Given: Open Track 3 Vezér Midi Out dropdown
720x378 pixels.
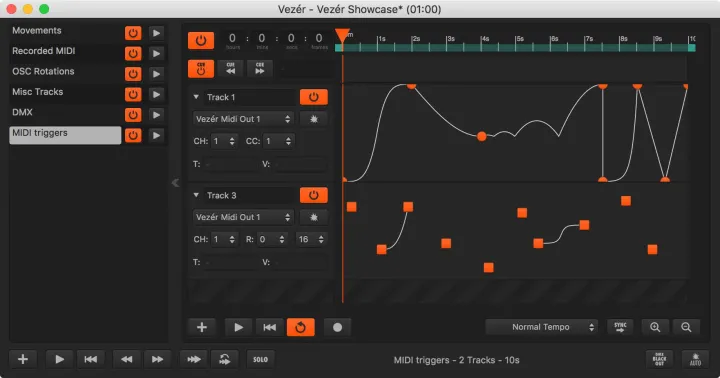Looking at the screenshot, I should [x=243, y=217].
